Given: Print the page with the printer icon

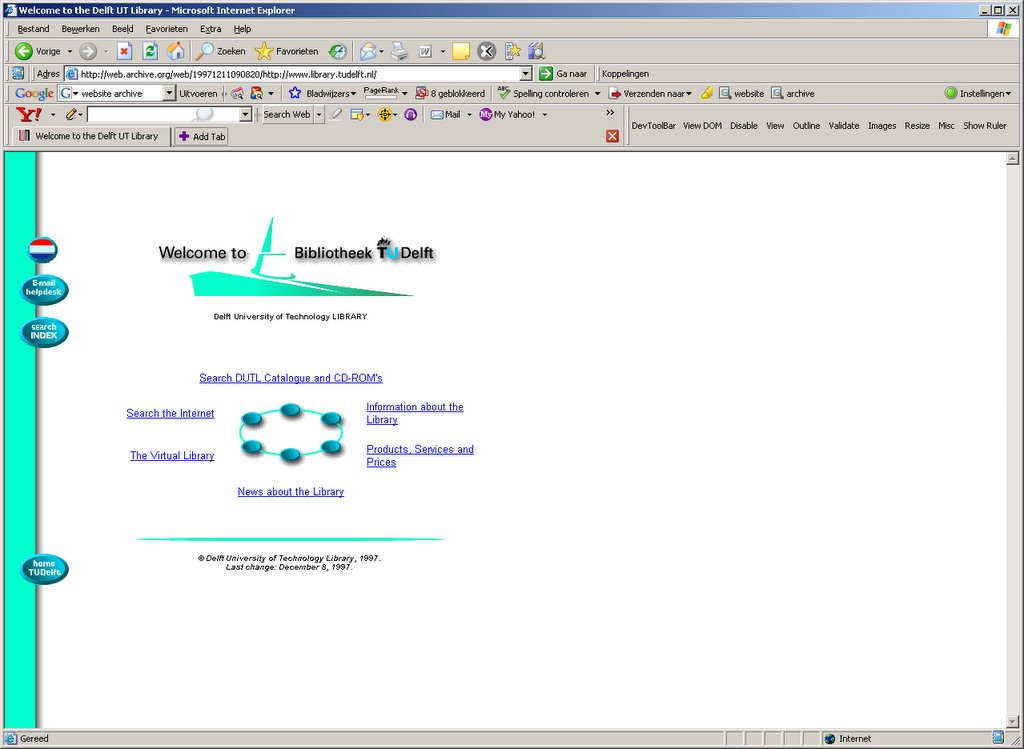Looking at the screenshot, I should pos(399,51).
